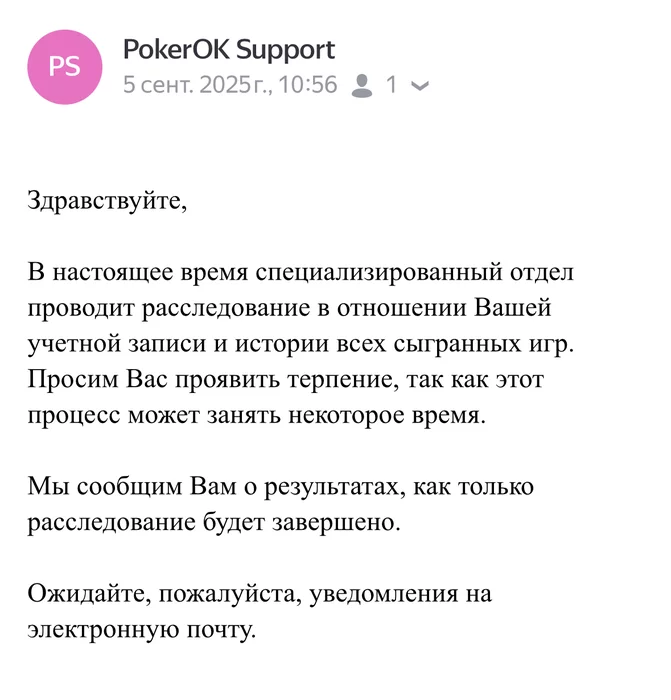Click the words уведомления на
Image resolution: width=671 pixels, height=700 pixels.
[398, 596]
